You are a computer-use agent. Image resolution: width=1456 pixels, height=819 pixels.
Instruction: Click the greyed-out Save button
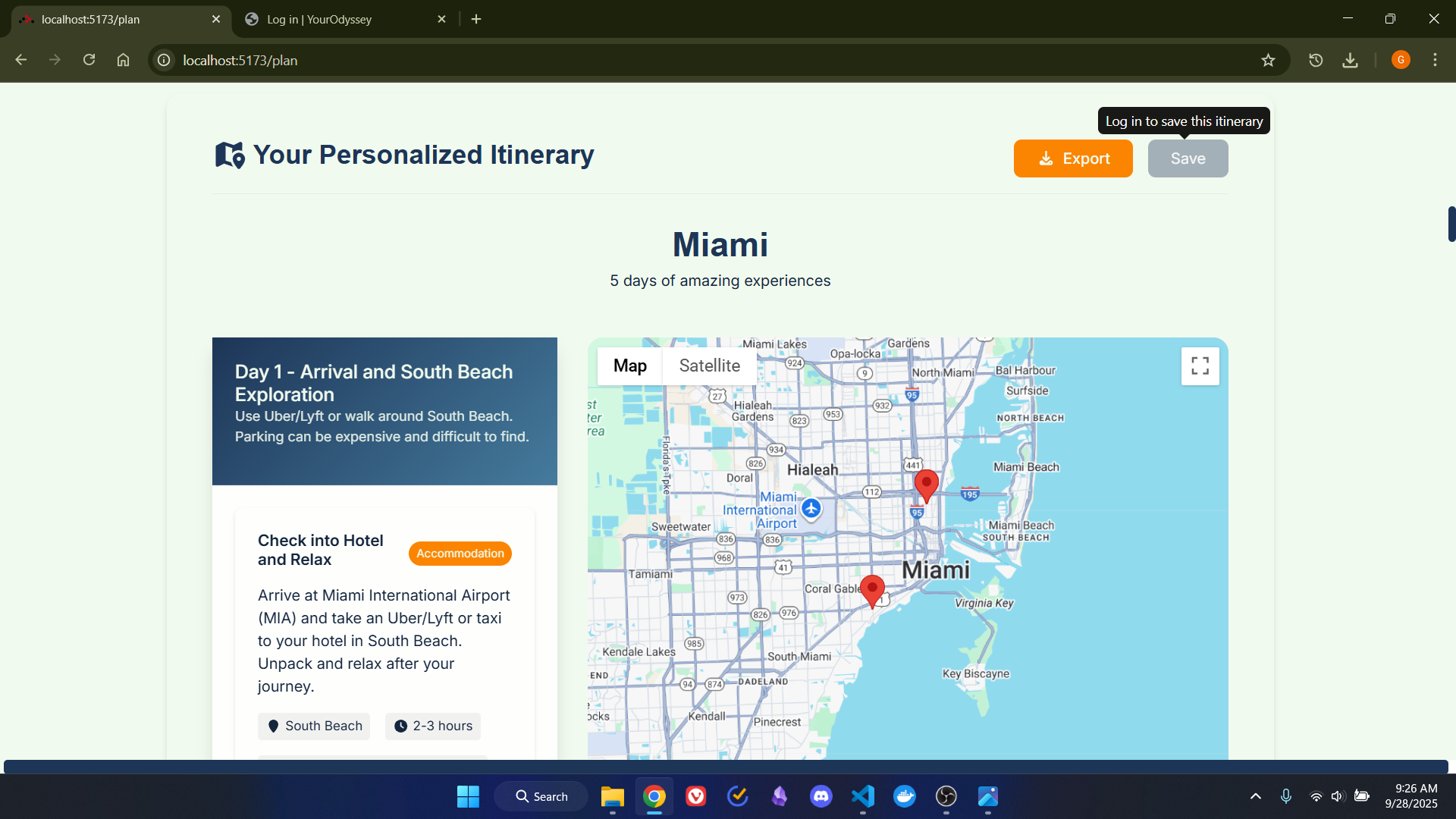(1188, 158)
